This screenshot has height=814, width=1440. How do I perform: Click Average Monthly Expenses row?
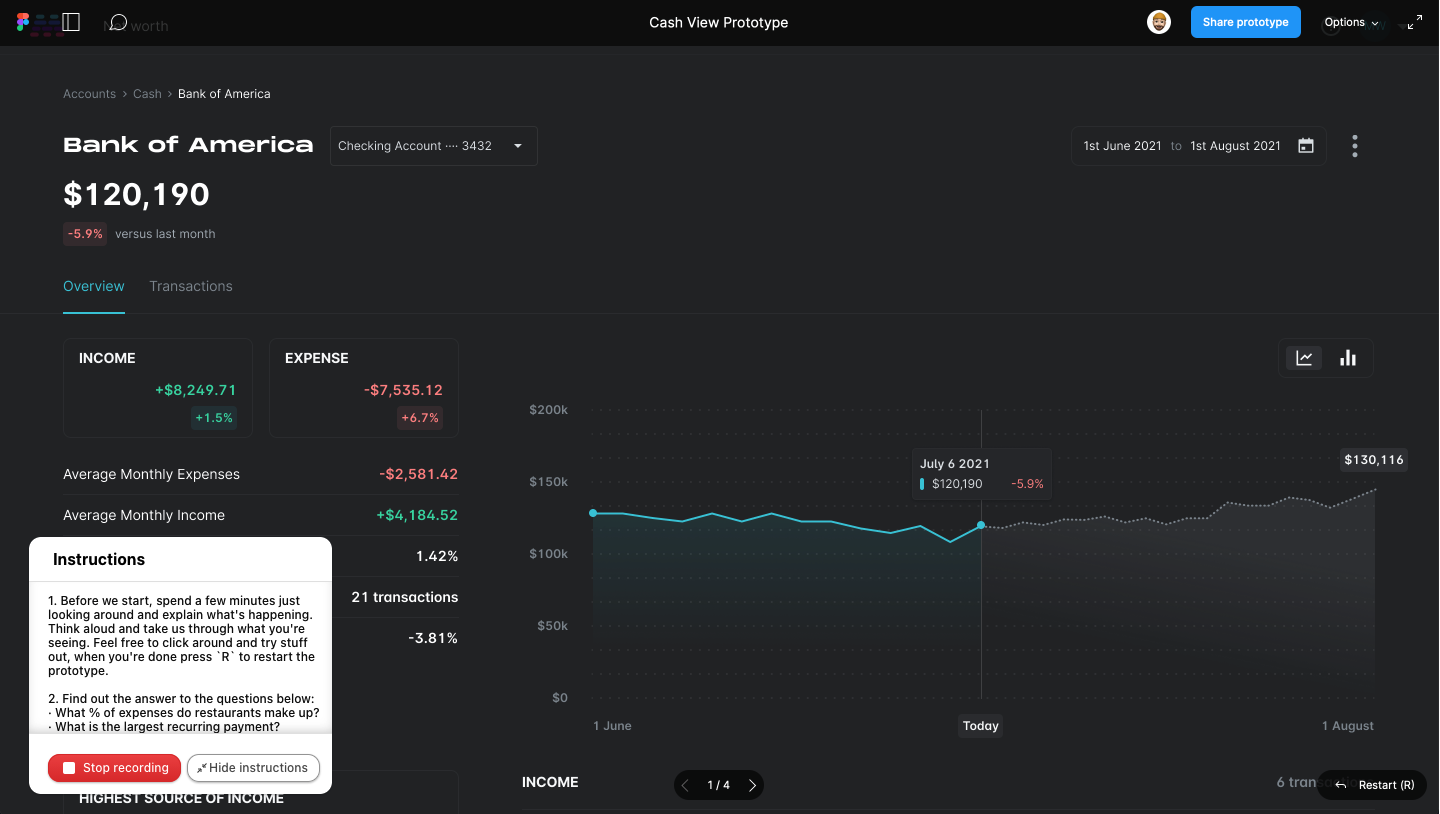point(261,474)
